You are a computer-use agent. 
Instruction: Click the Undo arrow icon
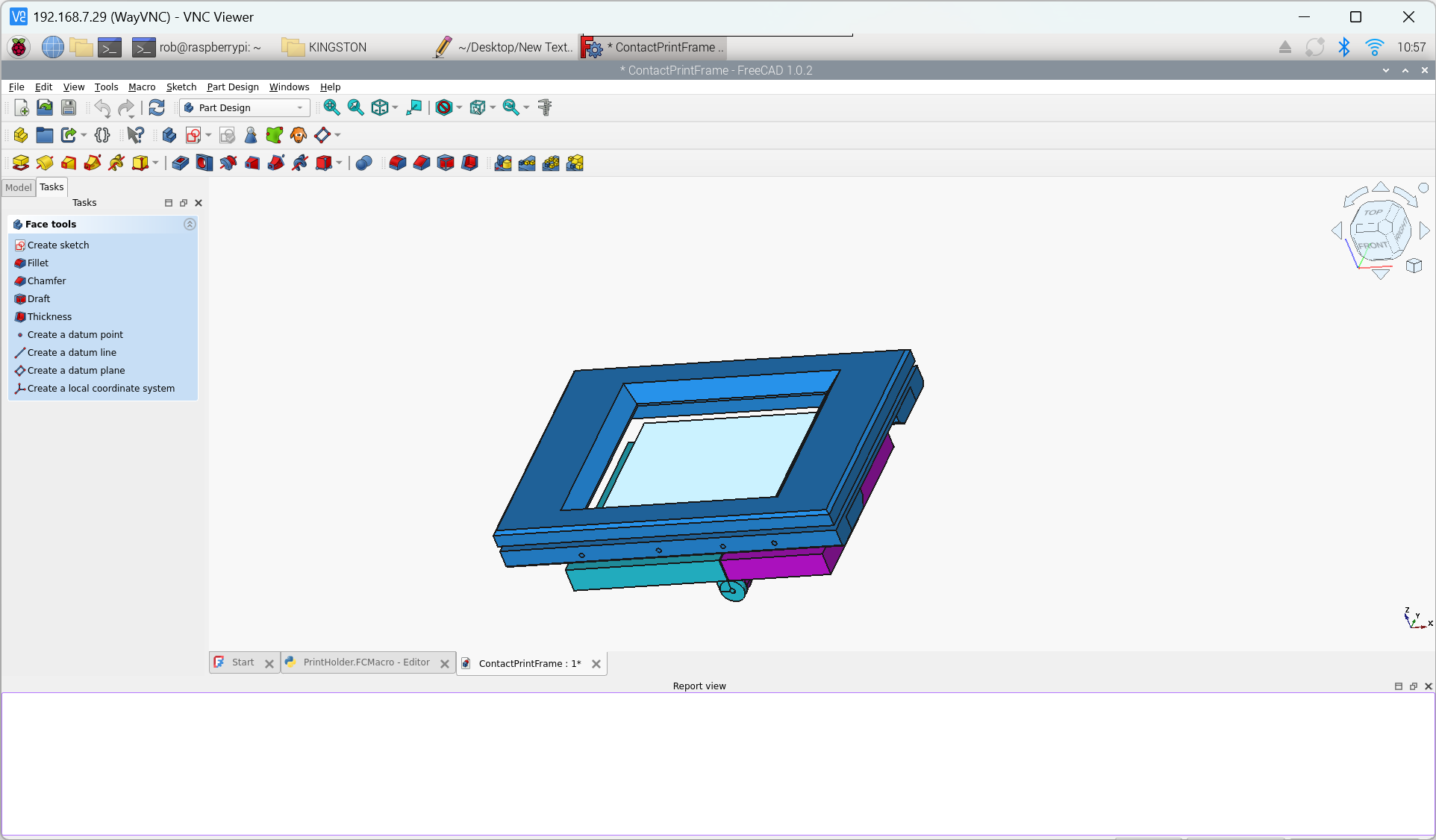tap(102, 108)
